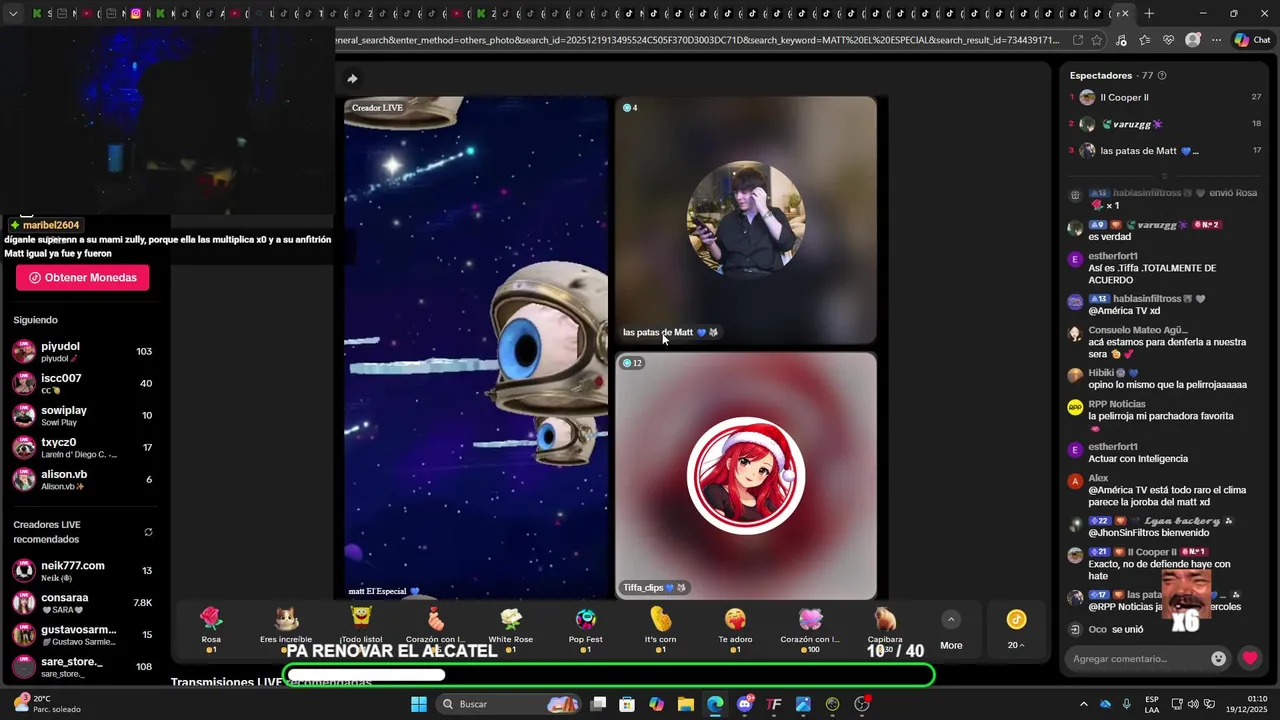Image resolution: width=1280 pixels, height=720 pixels.
Task: Send the Capibara gift
Action: (x=885, y=629)
